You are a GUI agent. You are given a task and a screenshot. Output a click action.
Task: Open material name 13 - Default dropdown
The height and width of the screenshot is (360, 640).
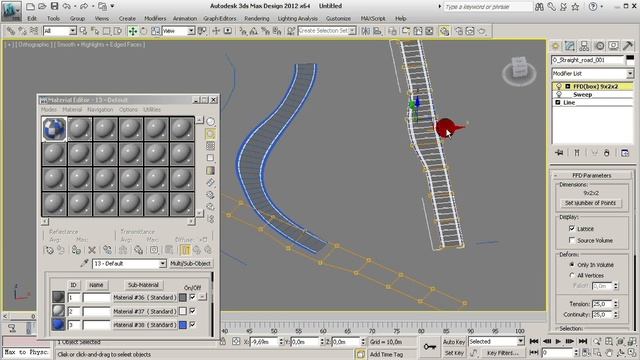click(162, 264)
